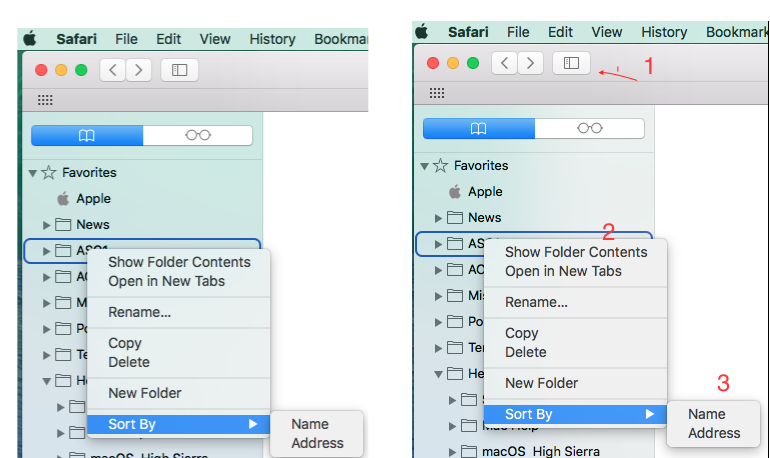Choose New Folder in left context menu
770x458 pixels.
(x=179, y=393)
